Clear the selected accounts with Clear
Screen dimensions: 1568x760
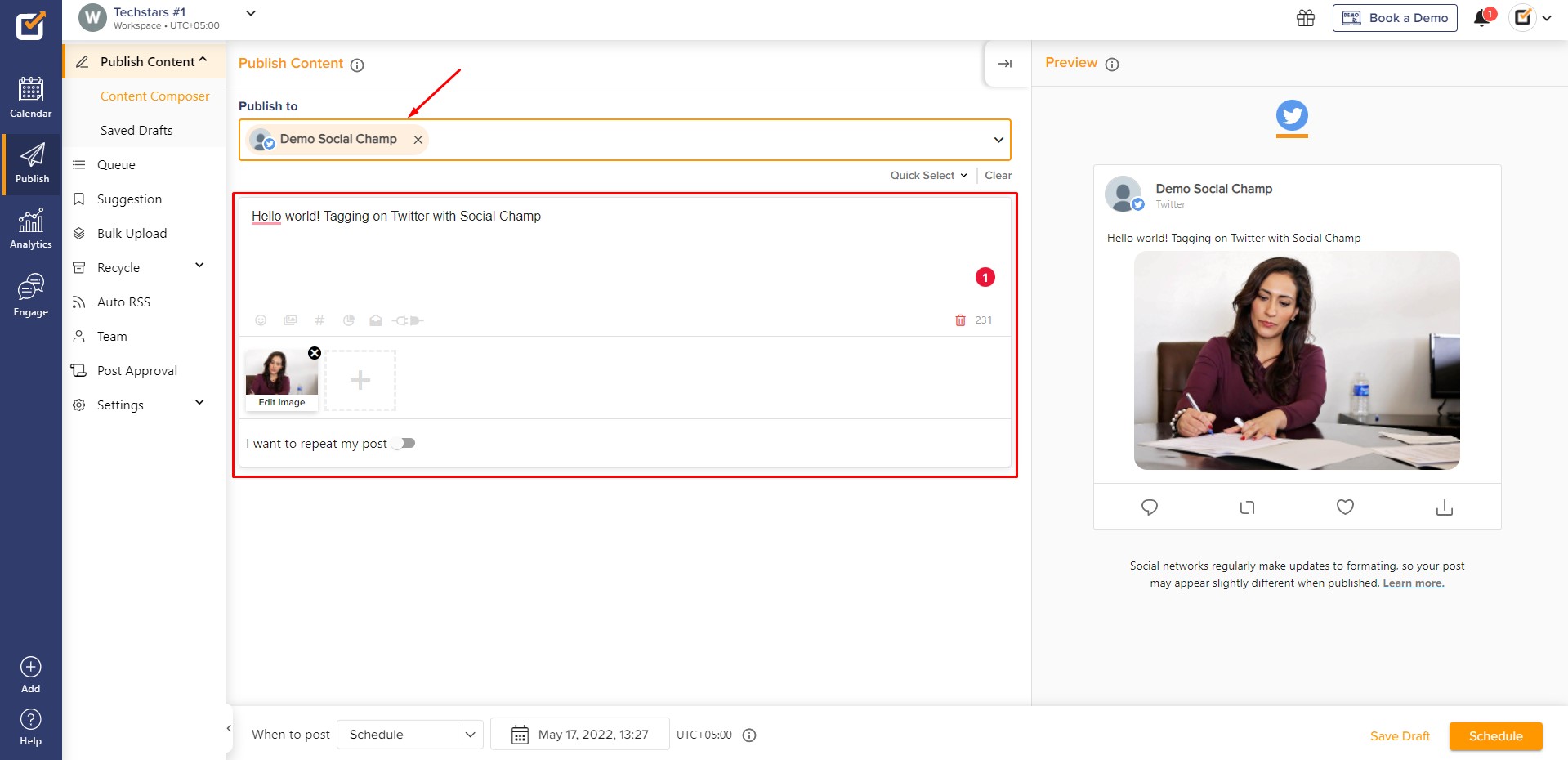click(x=998, y=175)
